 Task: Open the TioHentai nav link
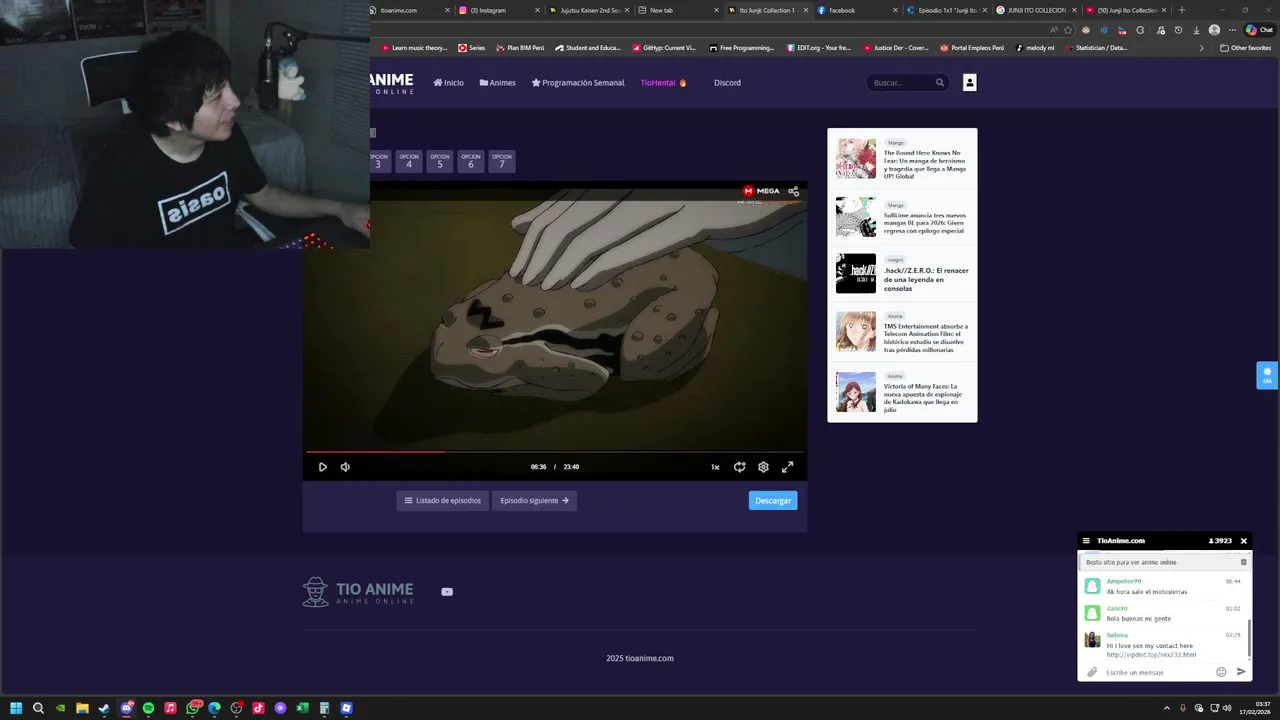(x=664, y=83)
